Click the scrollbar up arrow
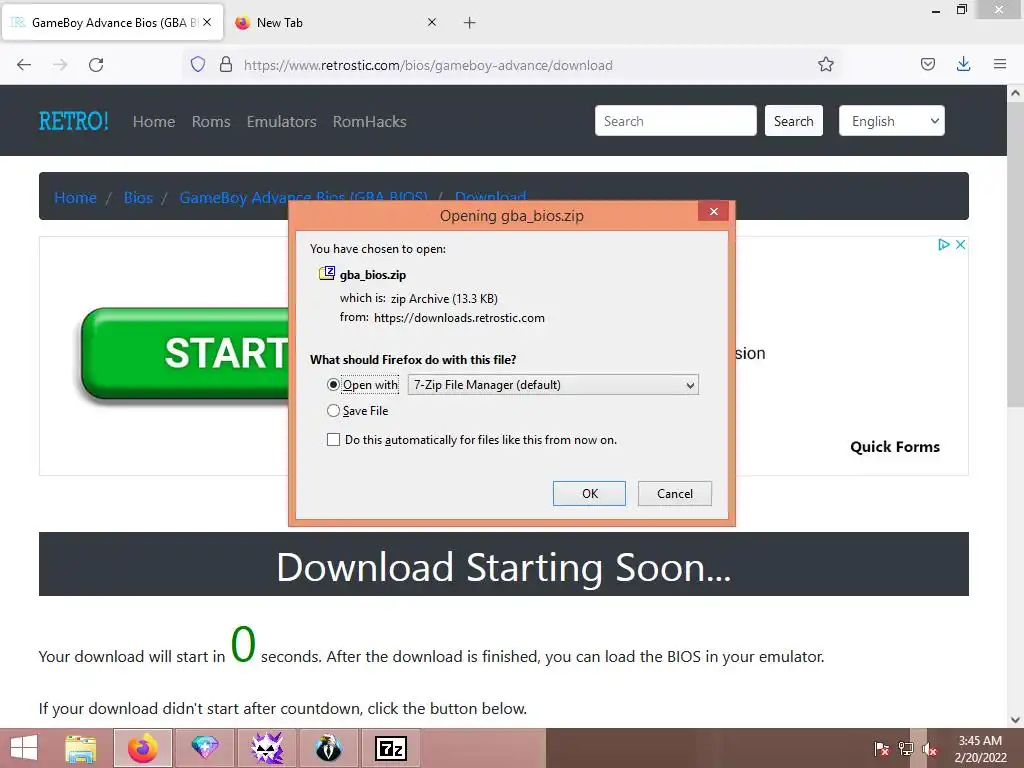Screen dimensions: 1024x768 pos(1015,93)
